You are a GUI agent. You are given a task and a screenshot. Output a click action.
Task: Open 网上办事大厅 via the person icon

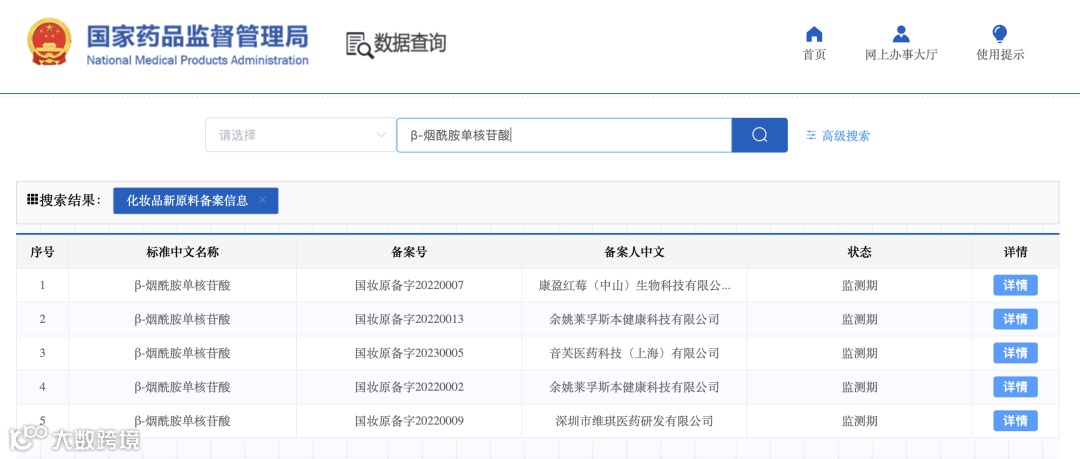[x=901, y=34]
